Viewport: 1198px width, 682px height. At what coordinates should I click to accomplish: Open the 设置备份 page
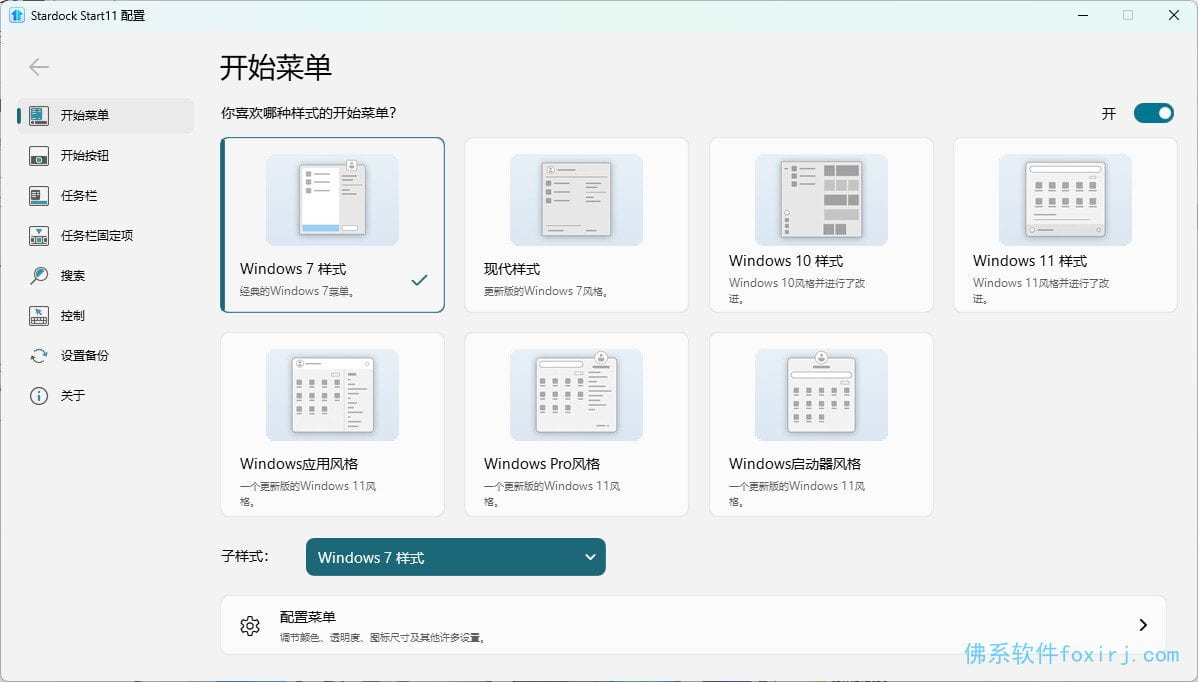tap(105, 356)
